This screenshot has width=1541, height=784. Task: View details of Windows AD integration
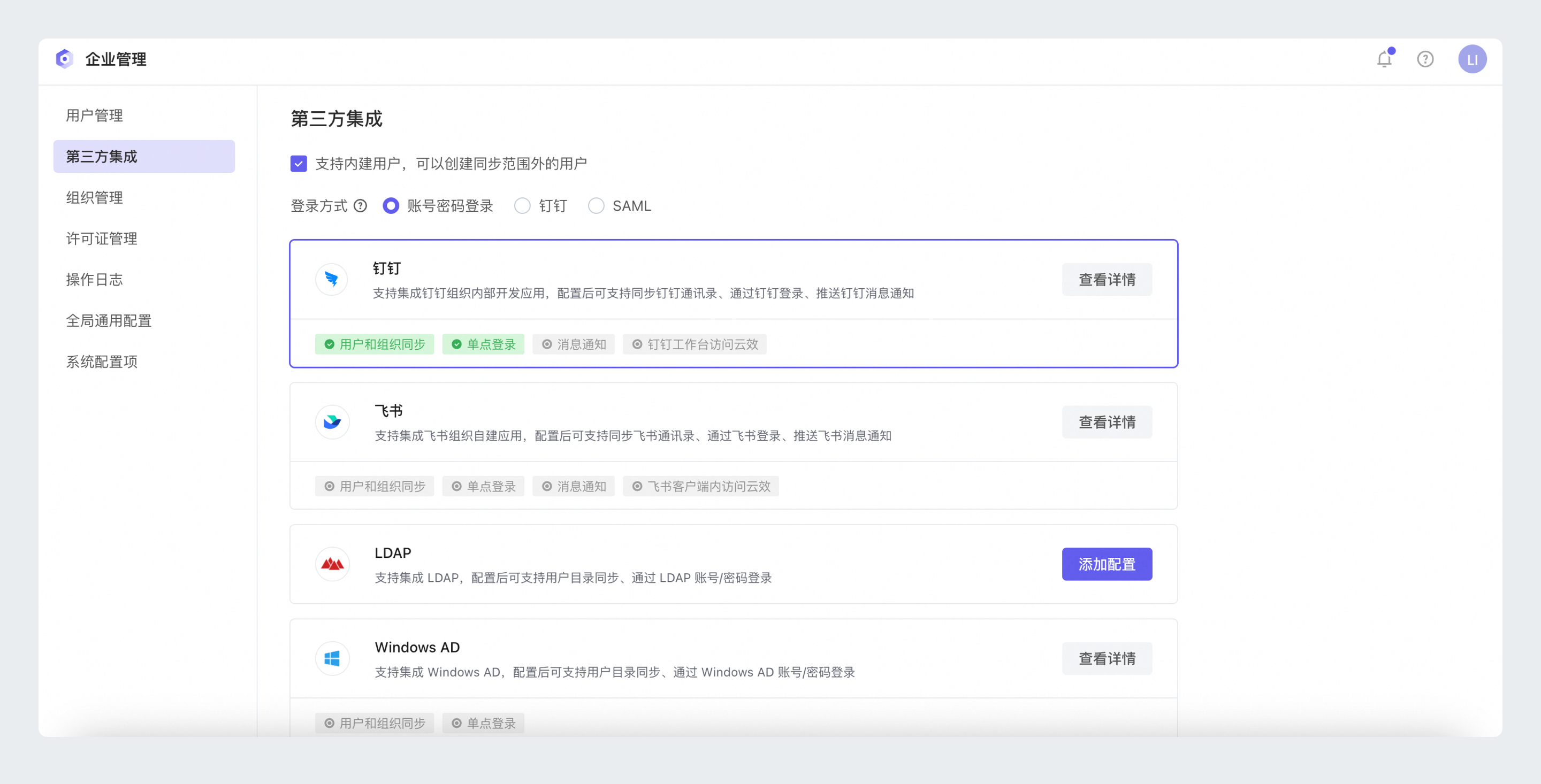click(1107, 658)
